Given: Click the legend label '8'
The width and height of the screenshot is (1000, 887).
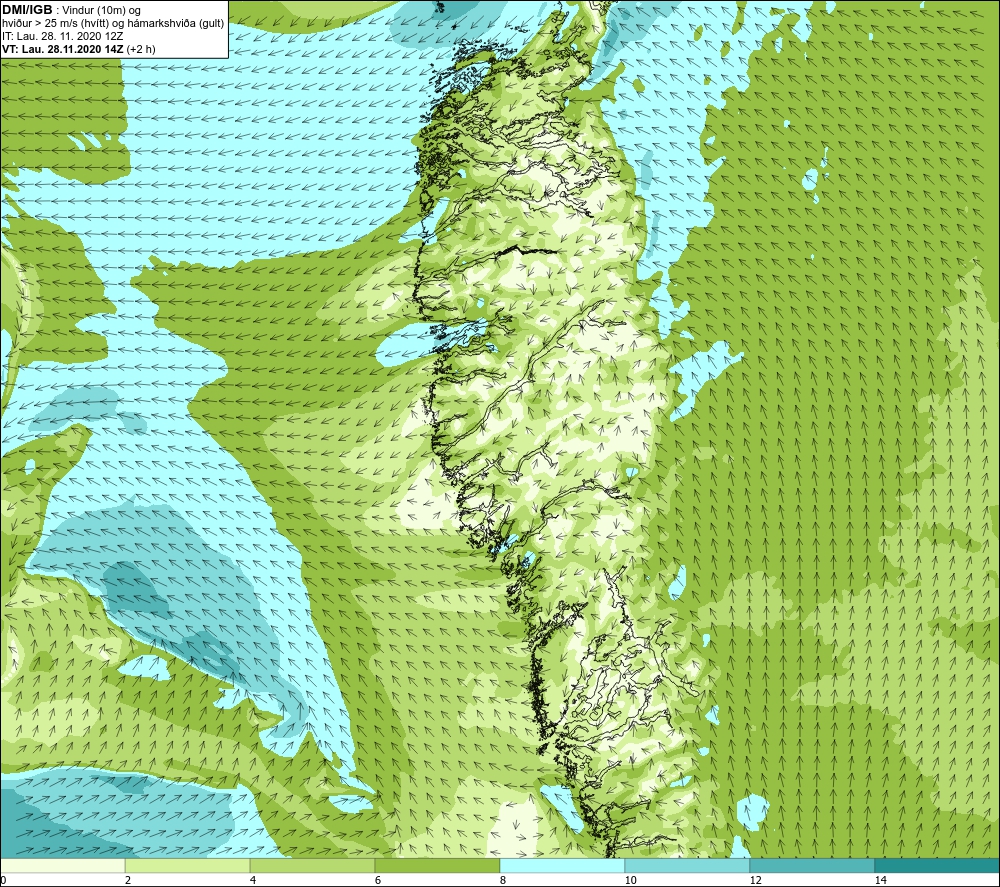Looking at the screenshot, I should tap(503, 881).
